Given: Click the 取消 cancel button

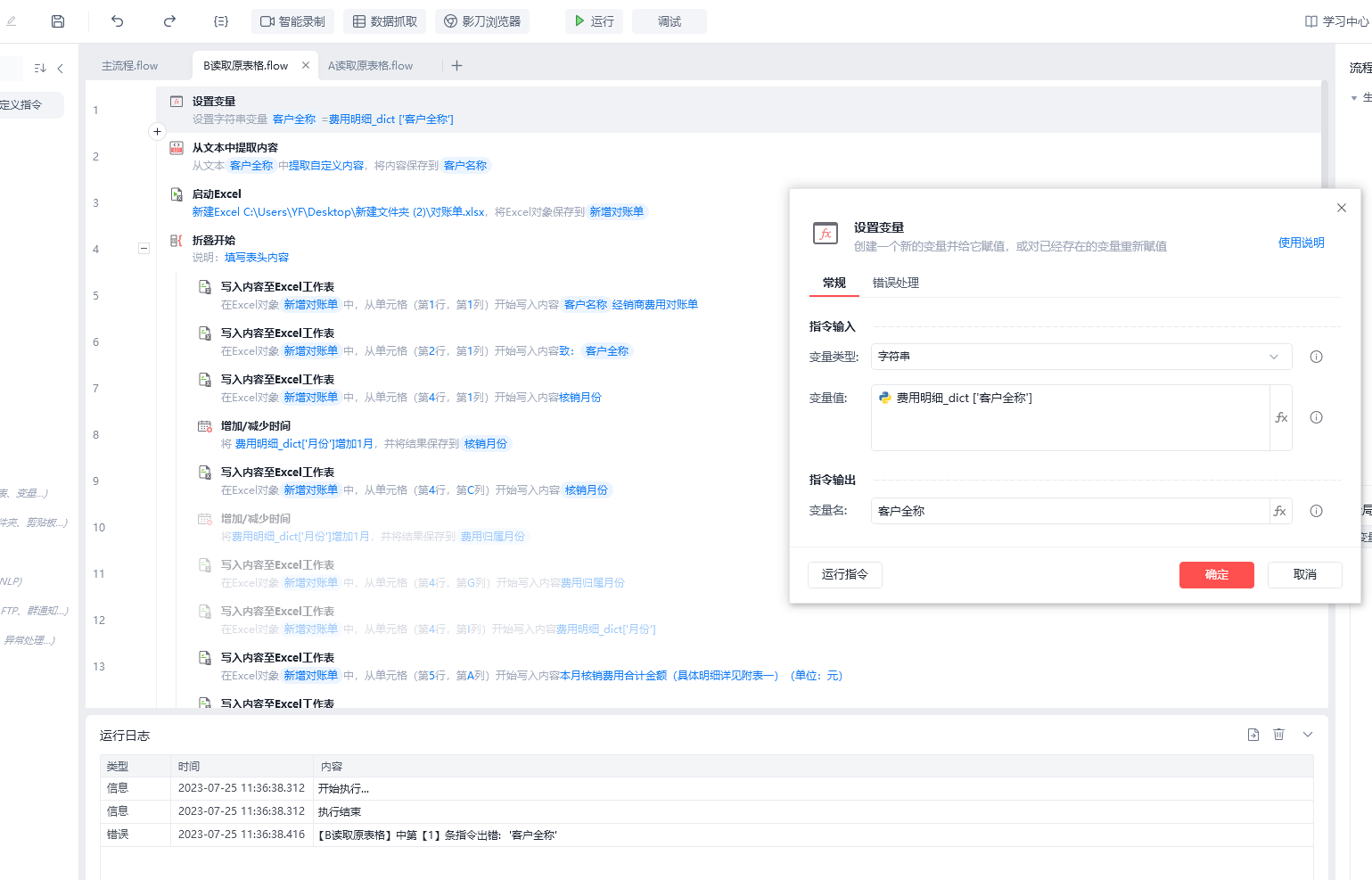Looking at the screenshot, I should click(1305, 575).
